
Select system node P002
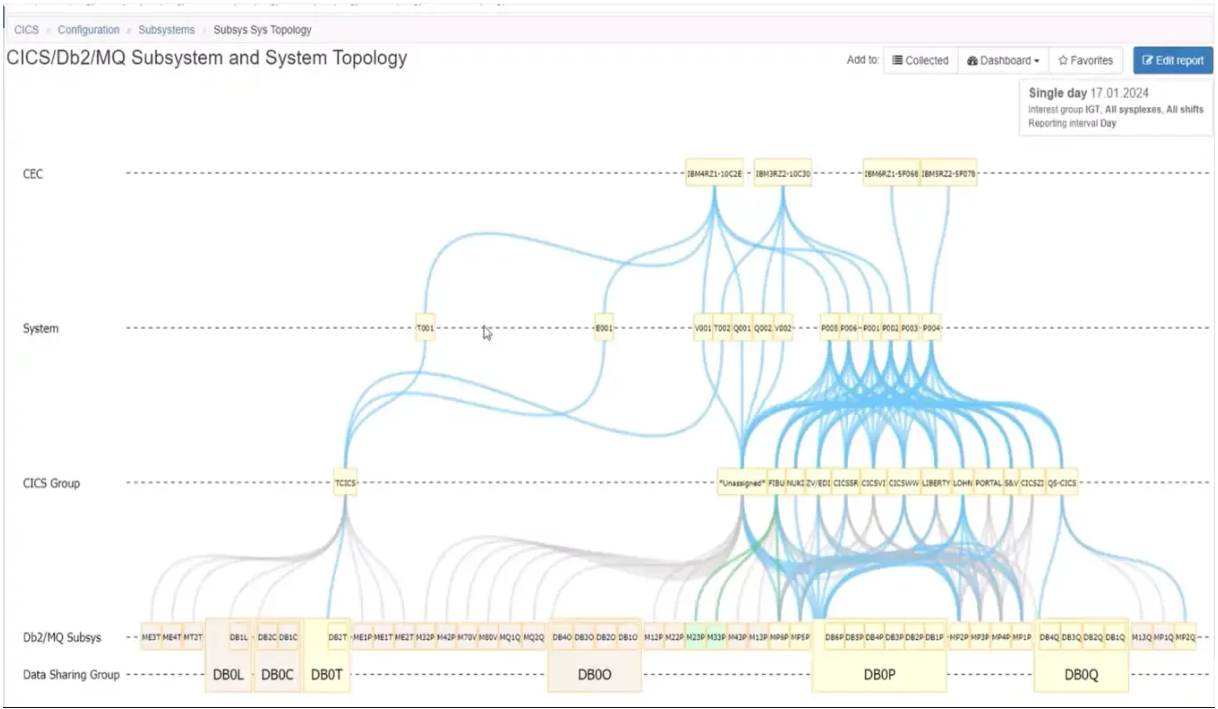point(890,328)
